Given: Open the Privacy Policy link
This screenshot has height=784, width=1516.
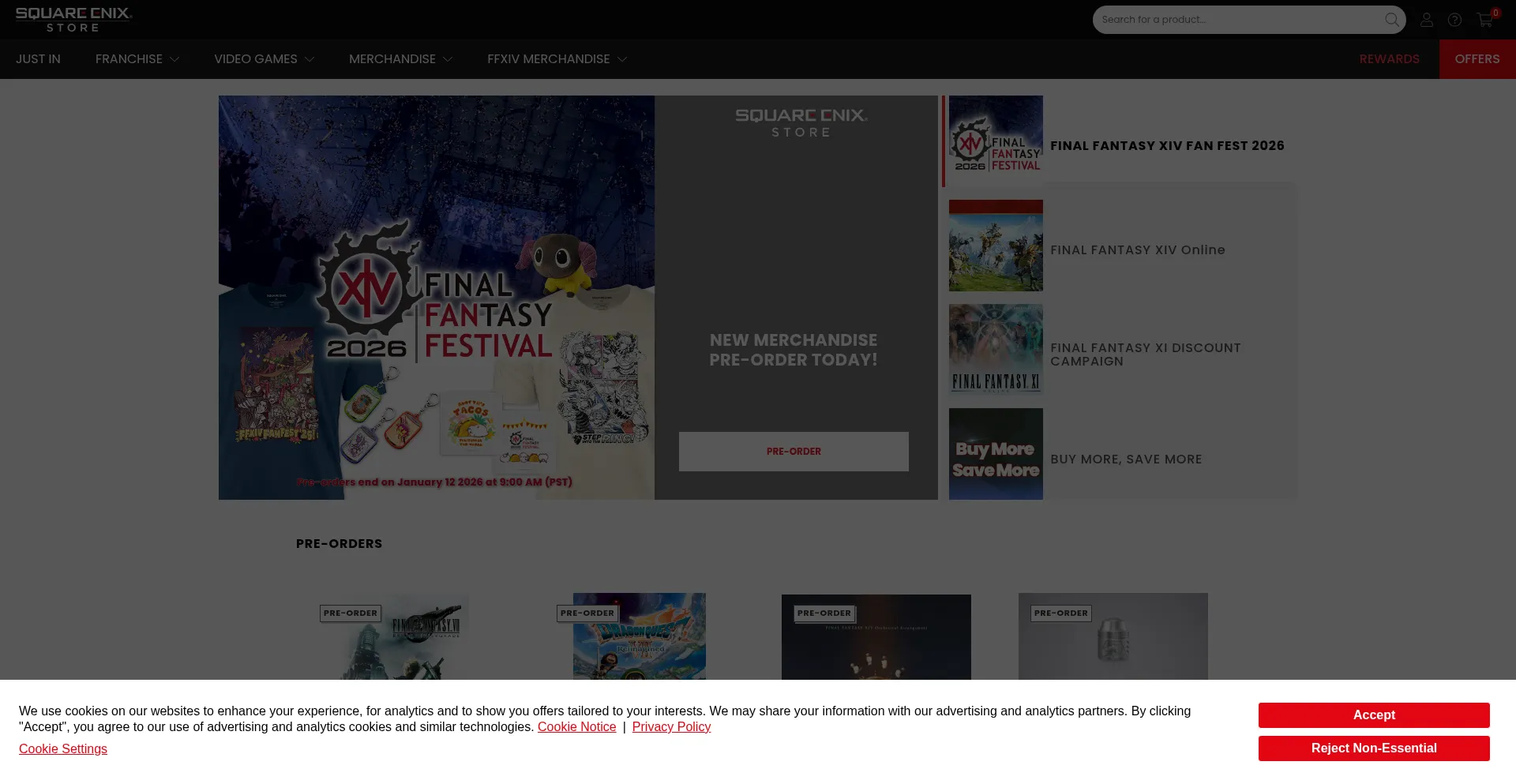Looking at the screenshot, I should (671, 727).
